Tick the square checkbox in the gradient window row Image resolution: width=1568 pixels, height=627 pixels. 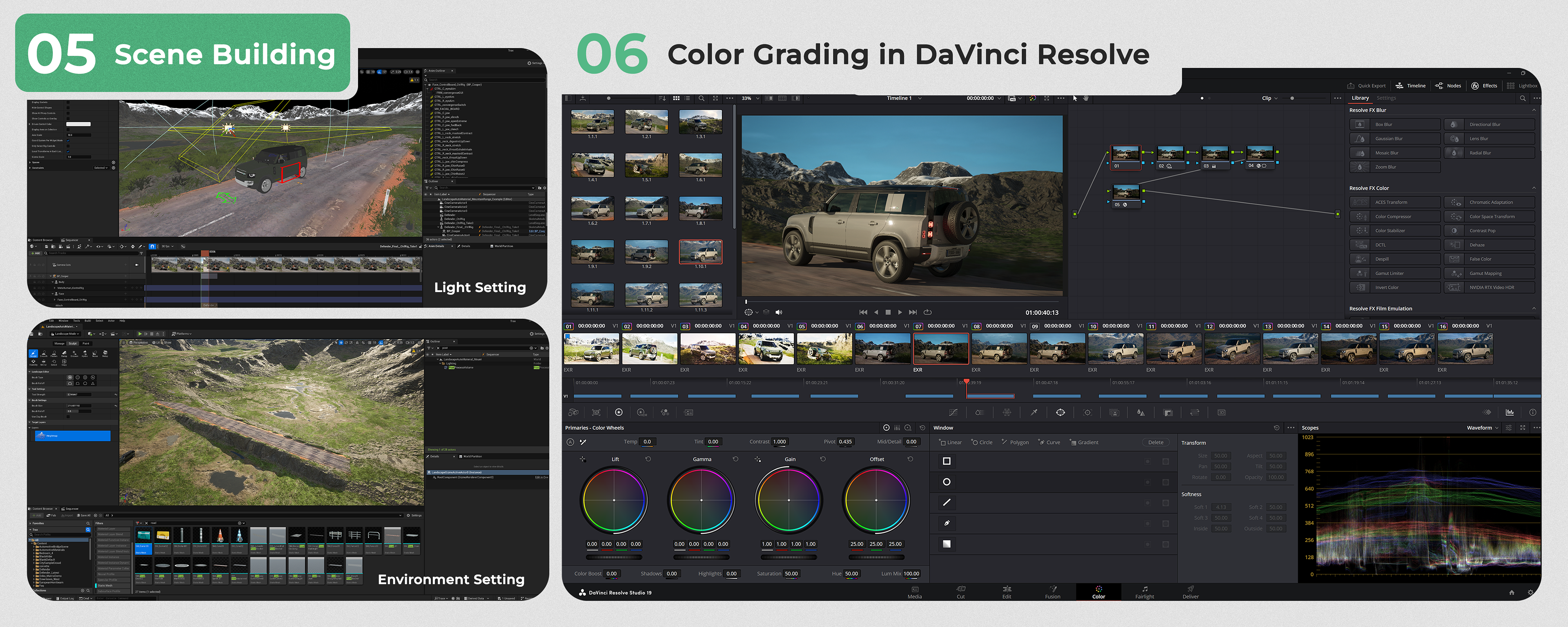pyautogui.click(x=1165, y=544)
